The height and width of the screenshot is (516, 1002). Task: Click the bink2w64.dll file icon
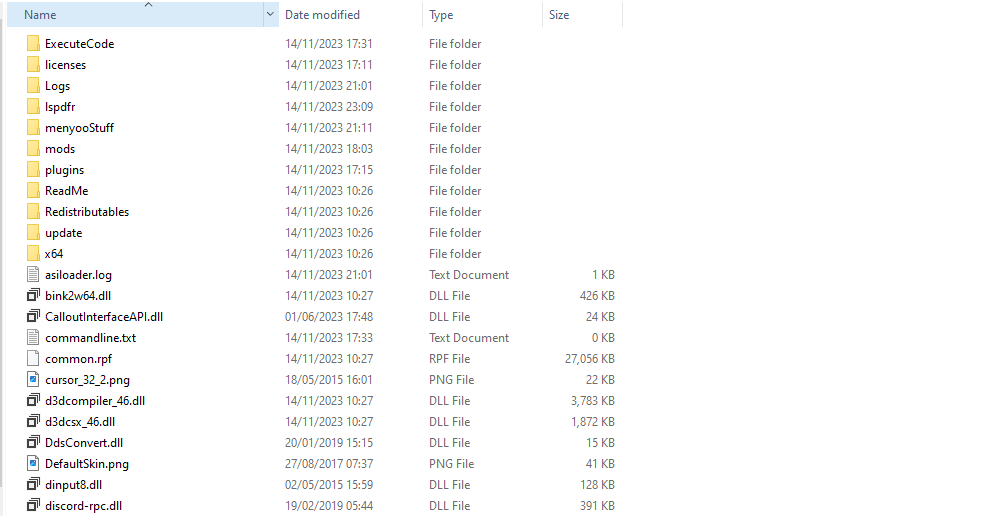33,296
